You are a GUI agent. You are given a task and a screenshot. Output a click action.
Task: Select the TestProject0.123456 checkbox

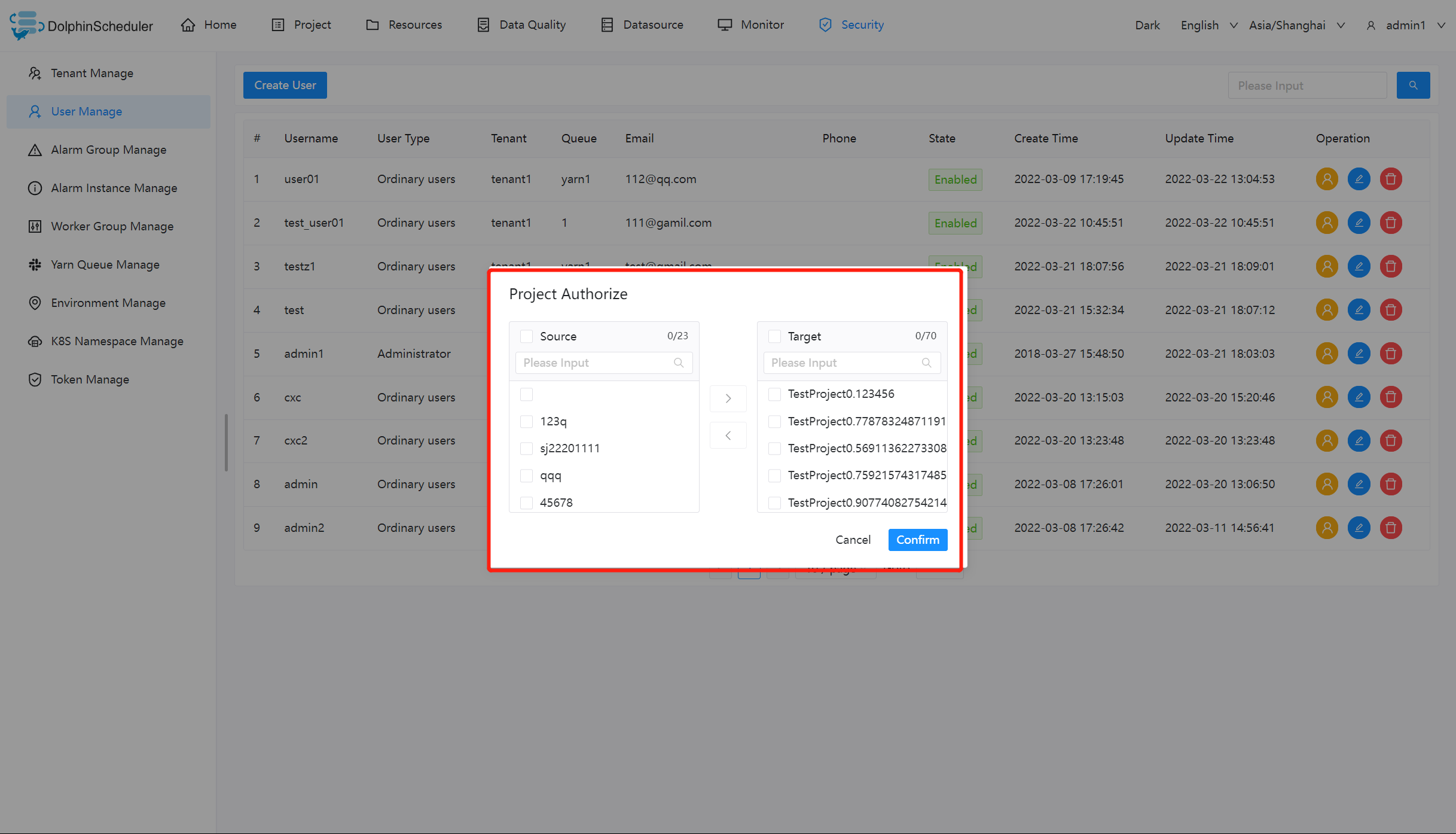pyautogui.click(x=774, y=394)
